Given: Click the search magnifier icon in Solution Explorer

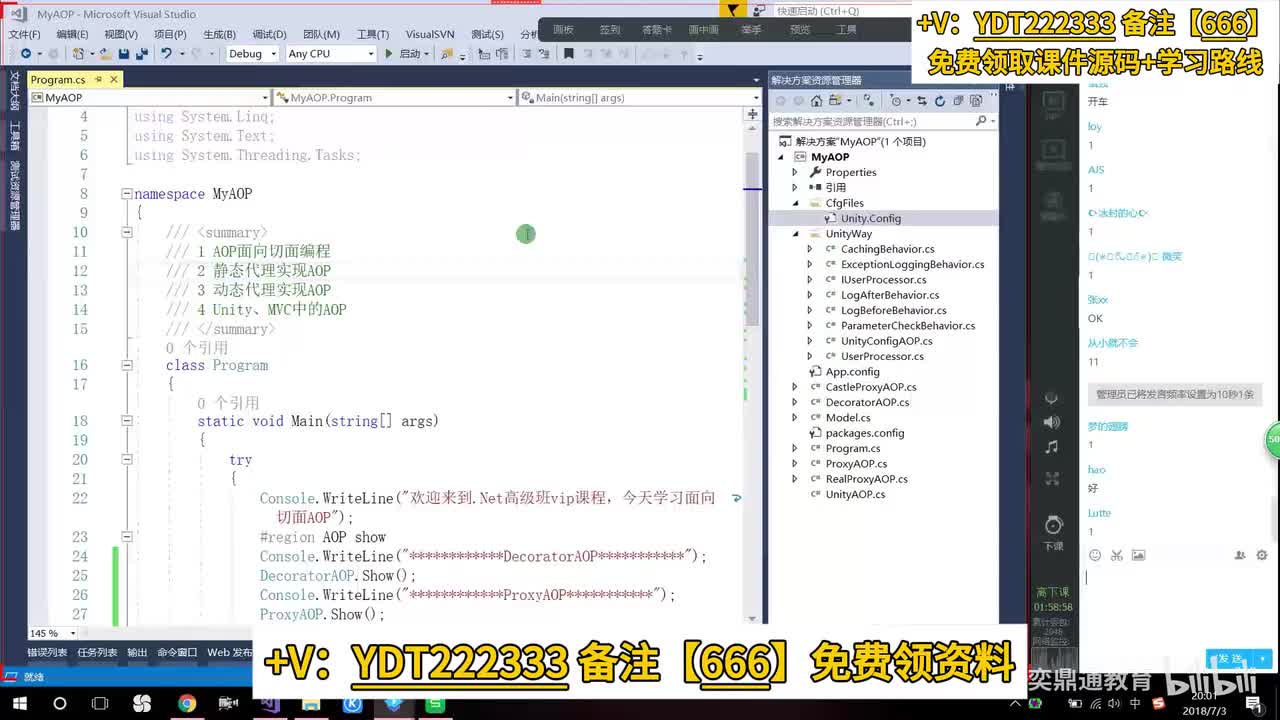Looking at the screenshot, I should point(980,121).
